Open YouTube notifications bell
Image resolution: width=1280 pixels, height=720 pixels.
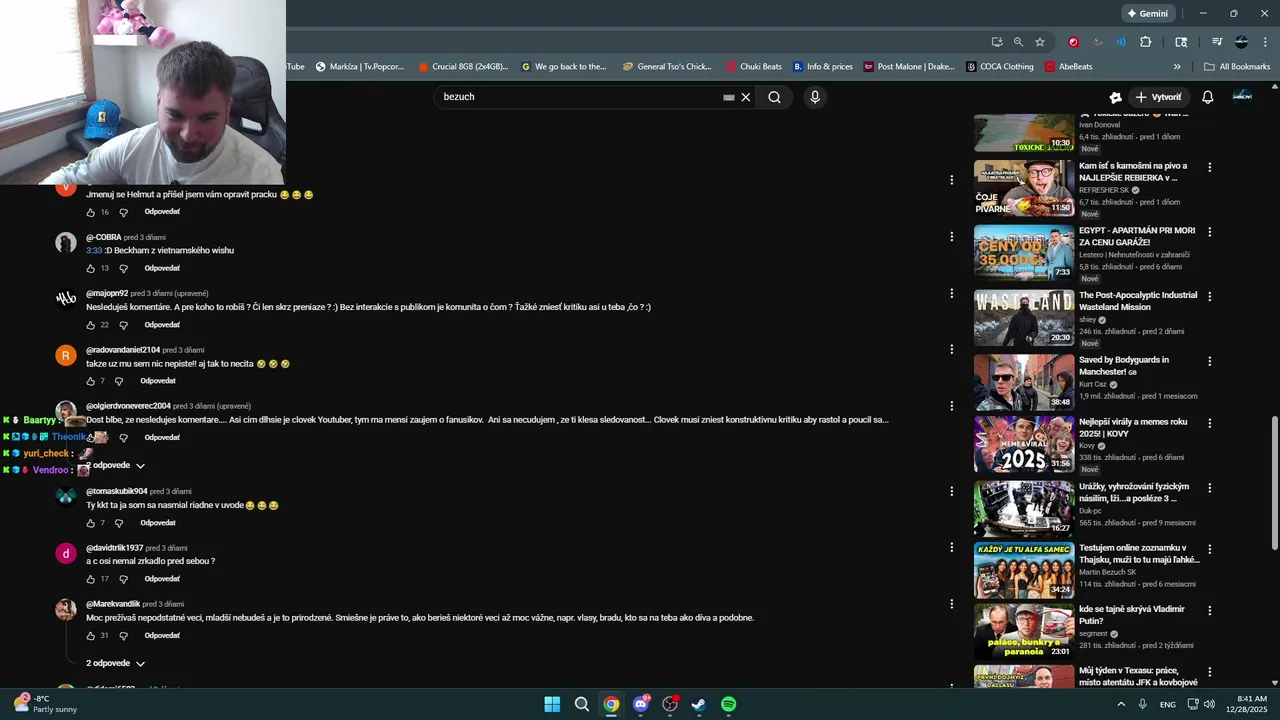[1207, 97]
